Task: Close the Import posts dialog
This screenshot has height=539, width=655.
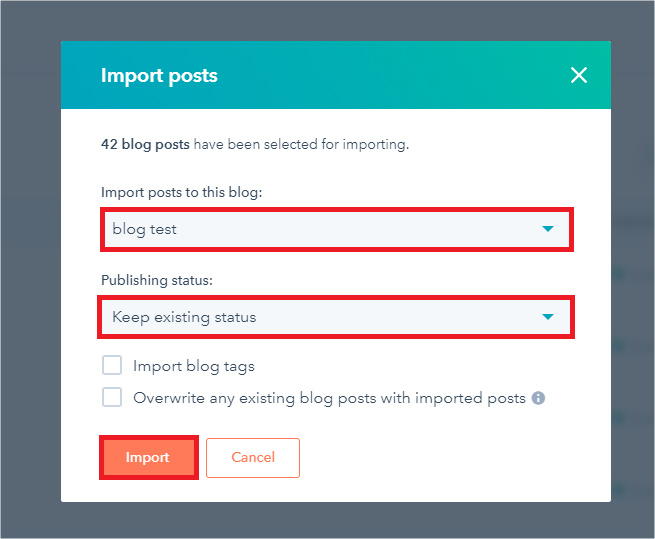Action: point(578,75)
